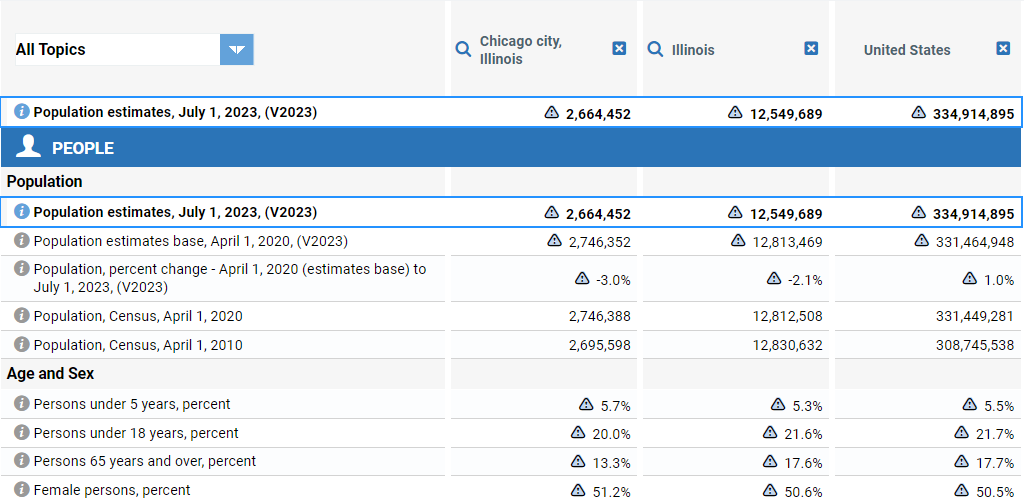
Task: Click the All Topics selector field
Action: tap(117, 49)
